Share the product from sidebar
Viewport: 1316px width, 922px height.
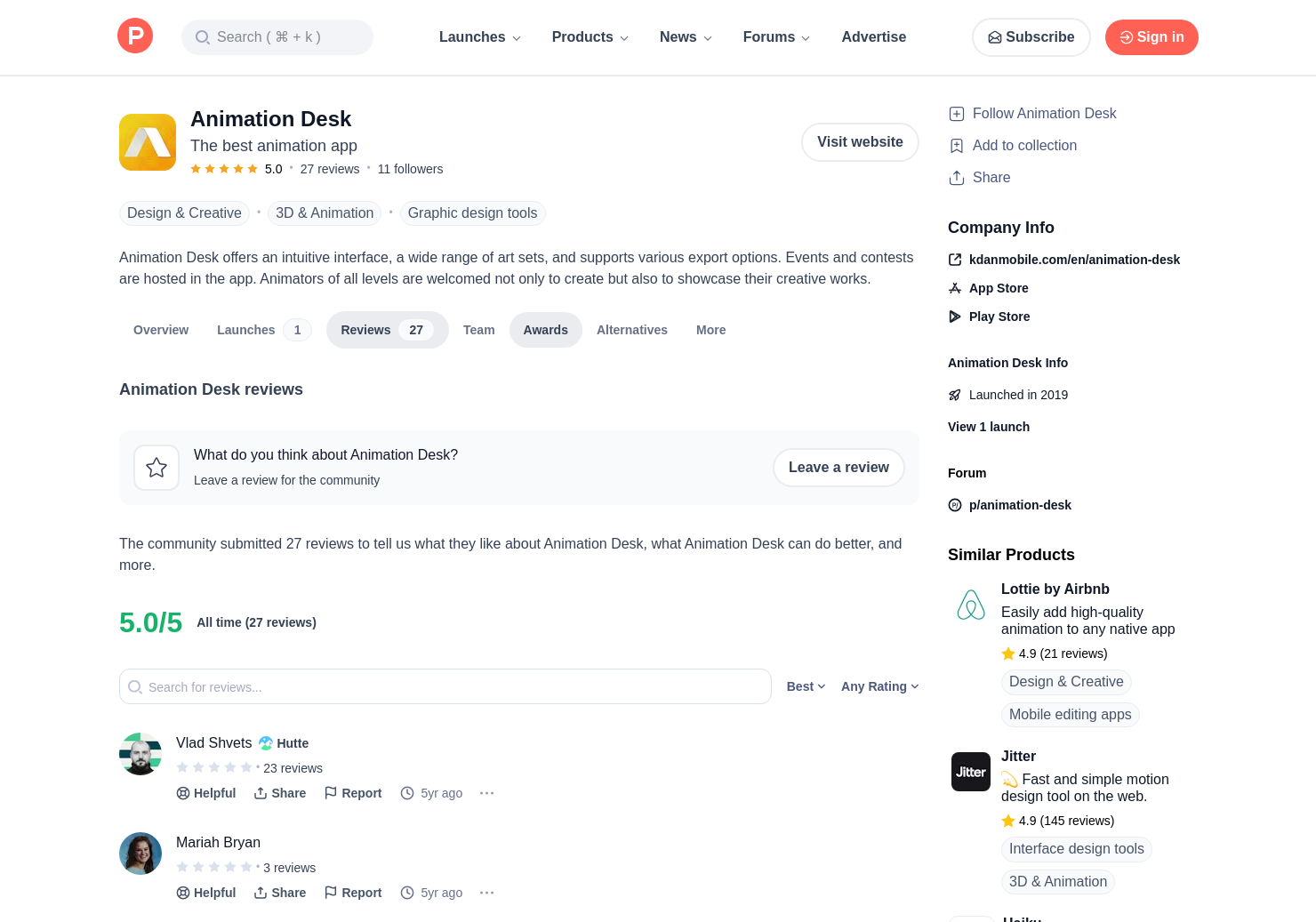point(979,178)
